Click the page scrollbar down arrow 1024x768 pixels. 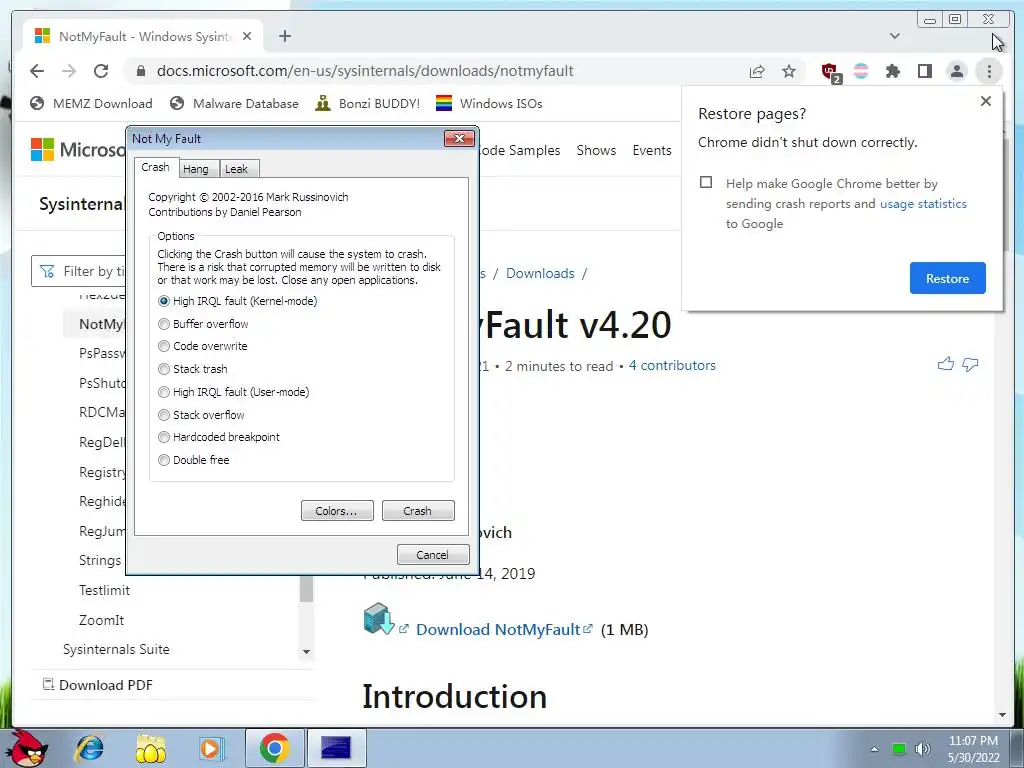tap(1002, 715)
